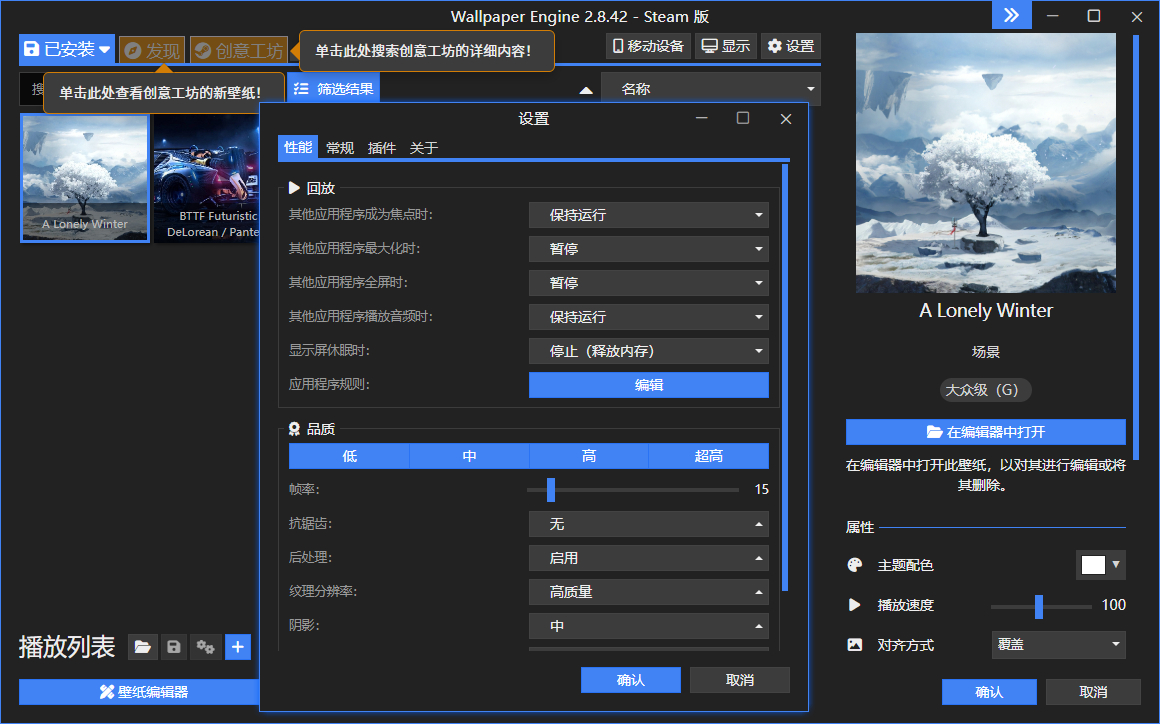The height and width of the screenshot is (724, 1160).
Task: Open mobile device pairing button
Action: click(x=648, y=46)
